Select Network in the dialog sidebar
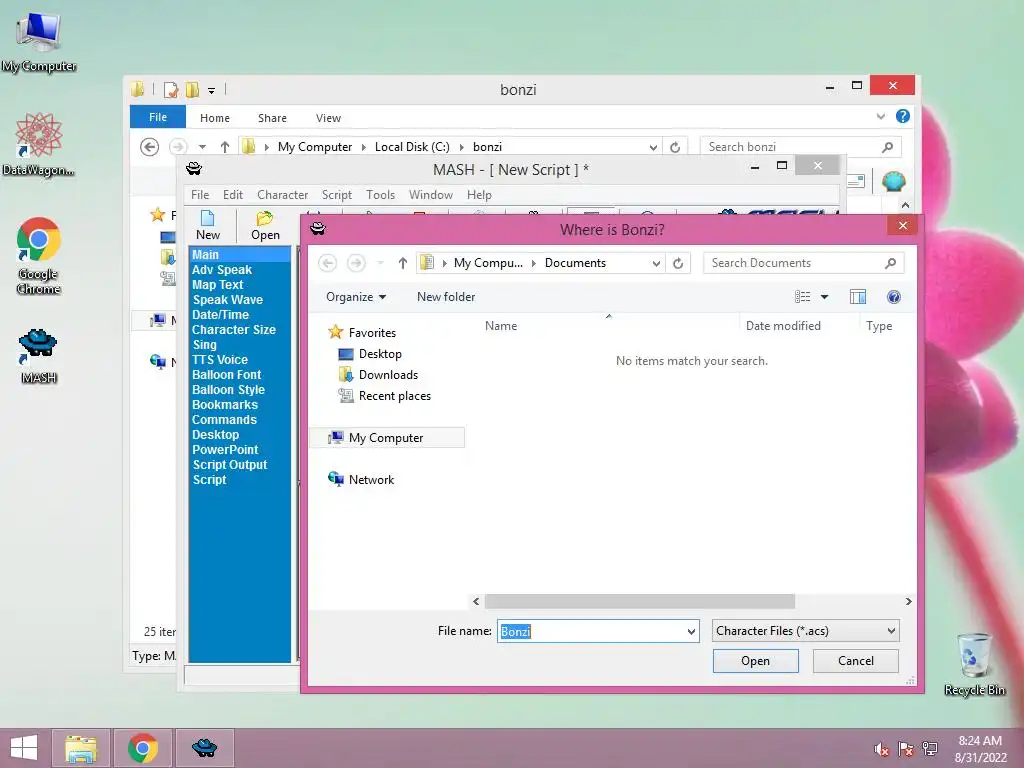 coord(370,479)
